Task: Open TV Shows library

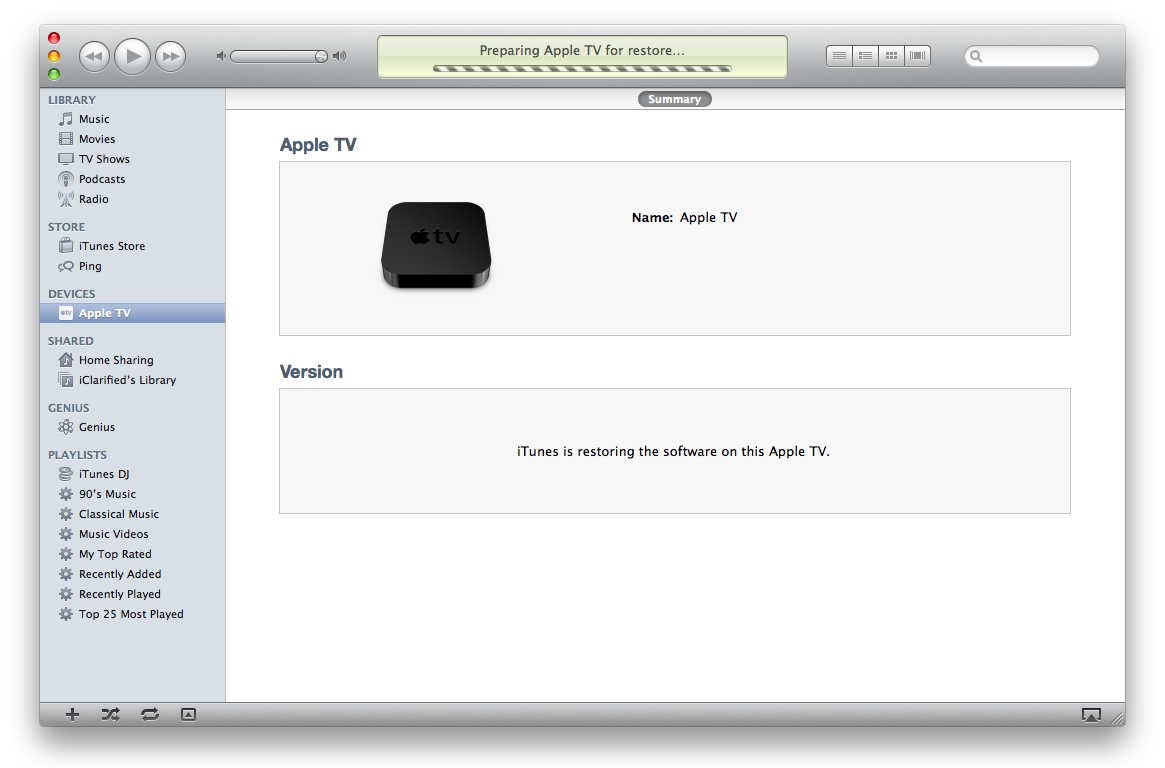Action: coord(132,159)
